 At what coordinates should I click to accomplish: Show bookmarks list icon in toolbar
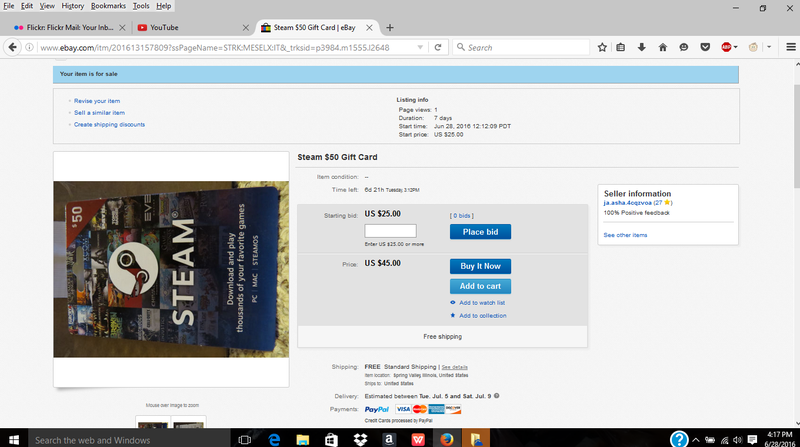point(620,47)
